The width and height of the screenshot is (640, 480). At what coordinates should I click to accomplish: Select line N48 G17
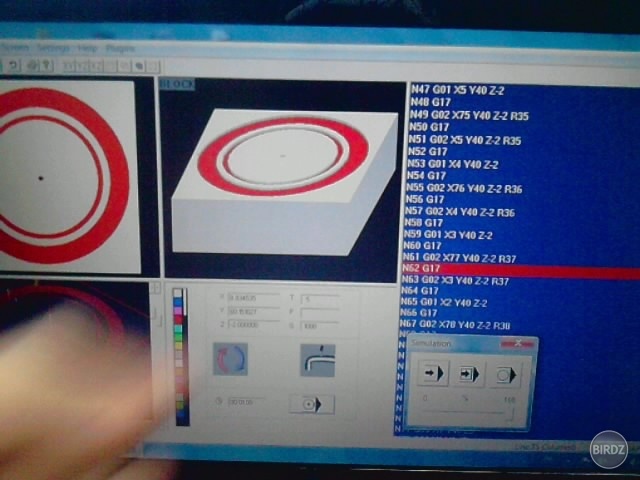click(x=431, y=102)
